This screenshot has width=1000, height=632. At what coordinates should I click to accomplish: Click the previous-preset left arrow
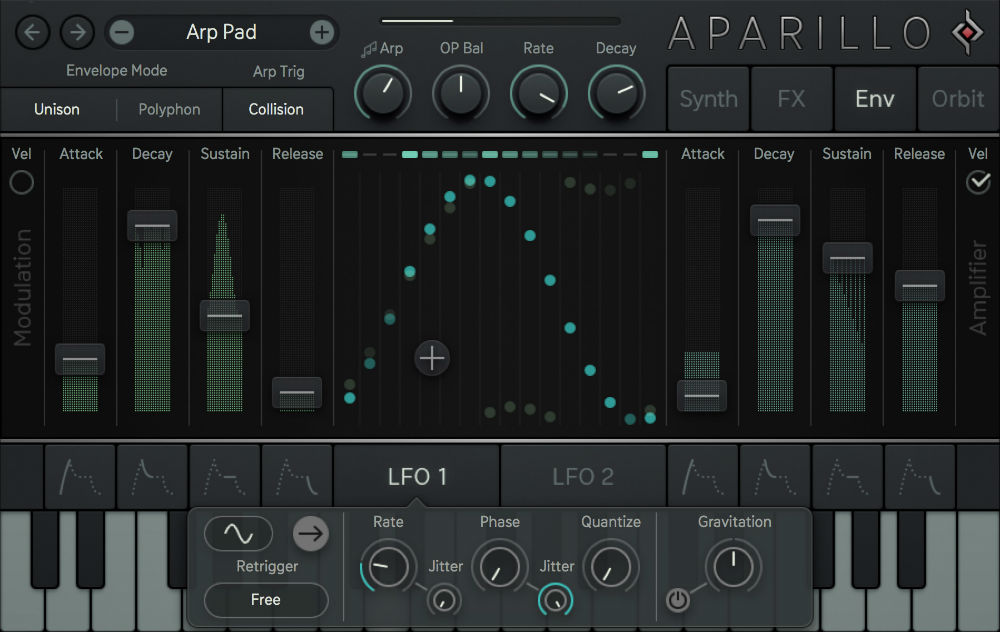tap(32, 32)
